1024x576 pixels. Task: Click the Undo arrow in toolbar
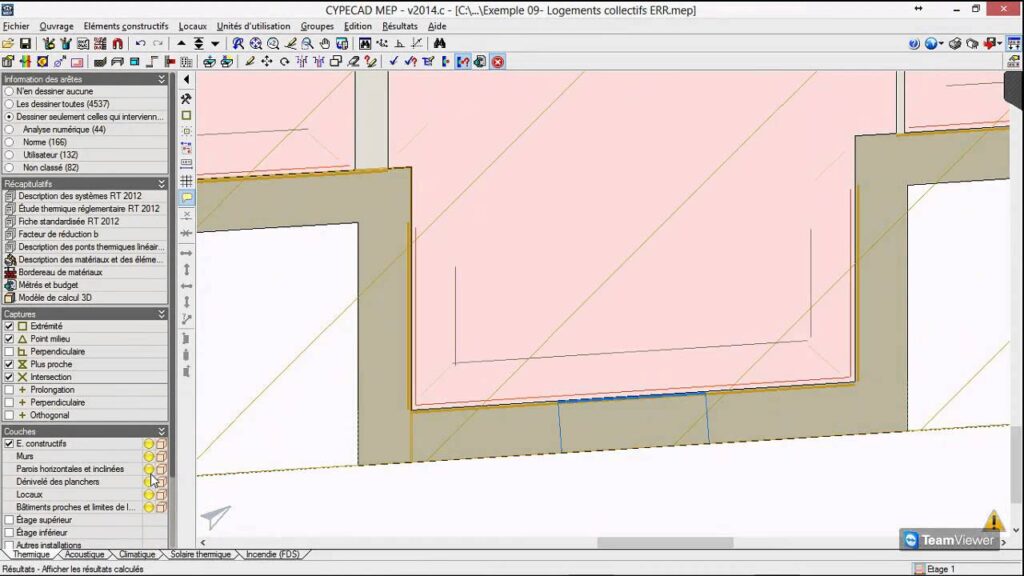point(140,44)
